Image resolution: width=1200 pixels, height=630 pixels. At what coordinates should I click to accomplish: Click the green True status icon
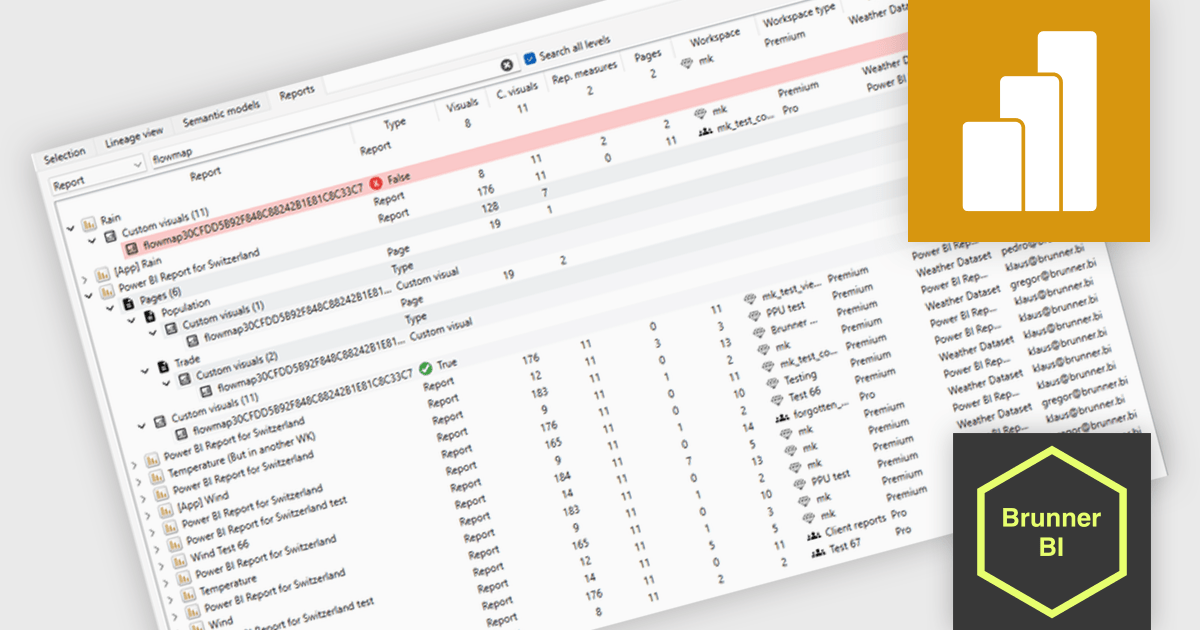(426, 369)
